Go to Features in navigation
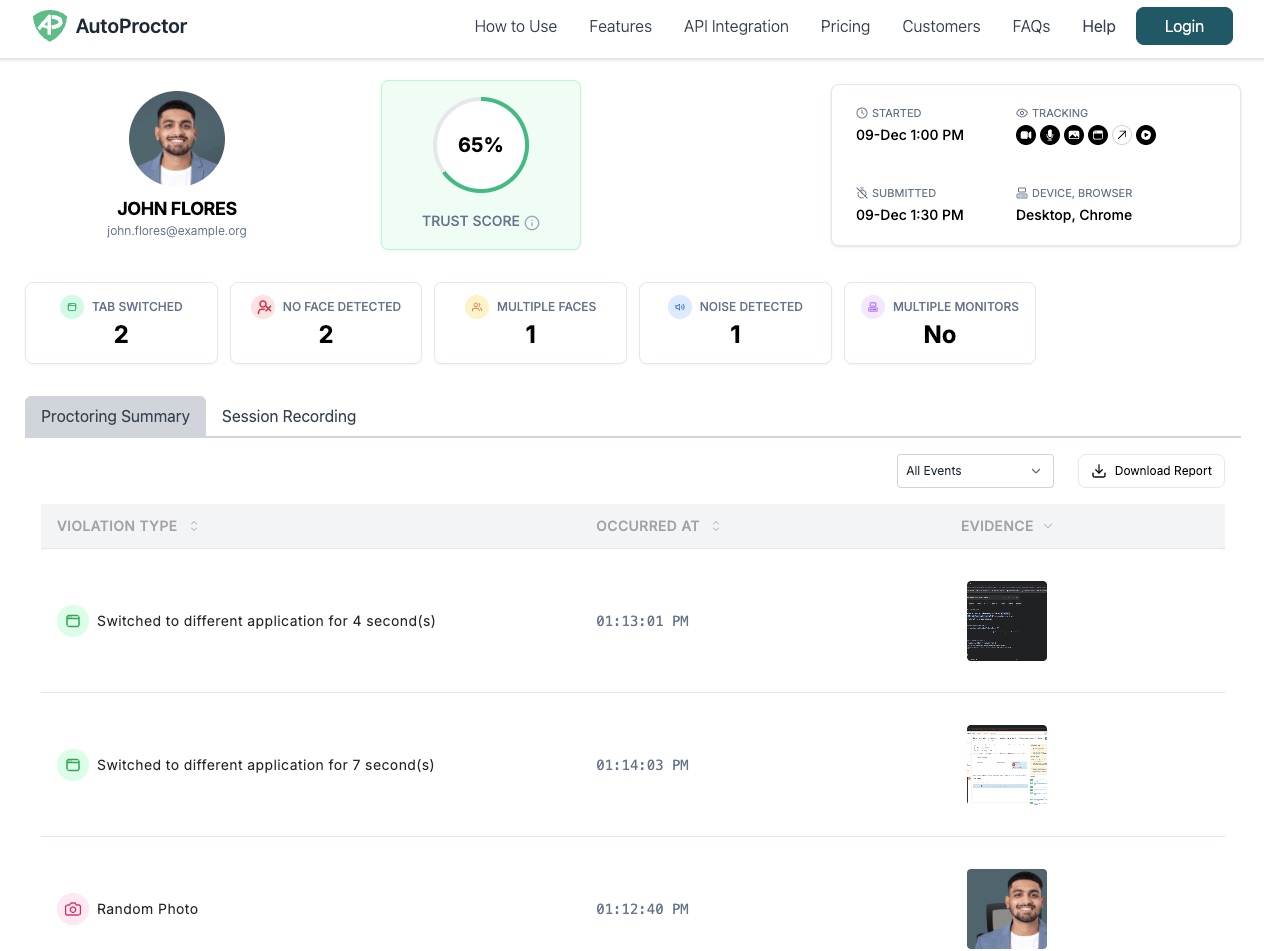This screenshot has width=1264, height=951. (x=621, y=26)
